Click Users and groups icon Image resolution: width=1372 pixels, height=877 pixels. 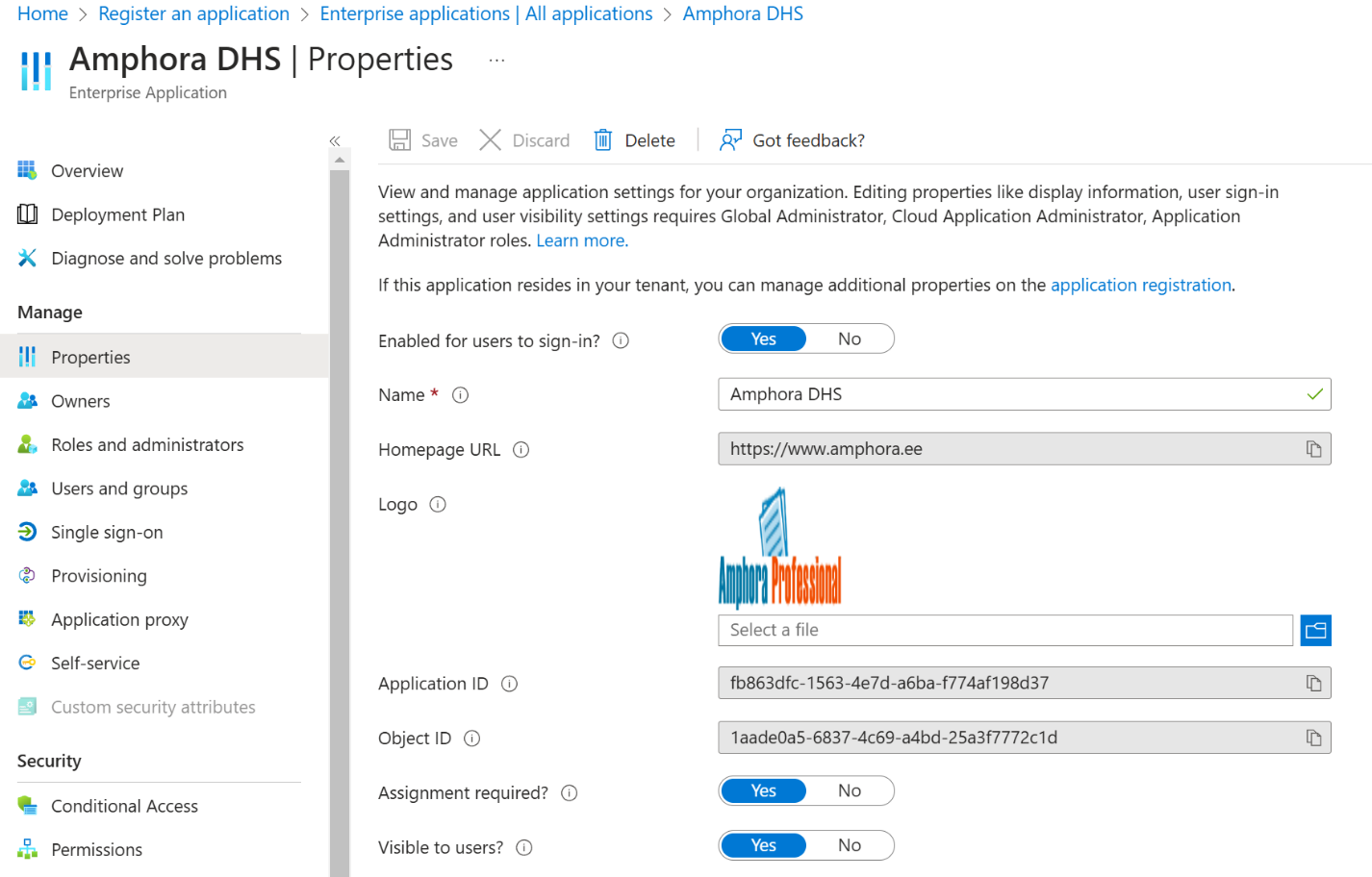(x=27, y=489)
